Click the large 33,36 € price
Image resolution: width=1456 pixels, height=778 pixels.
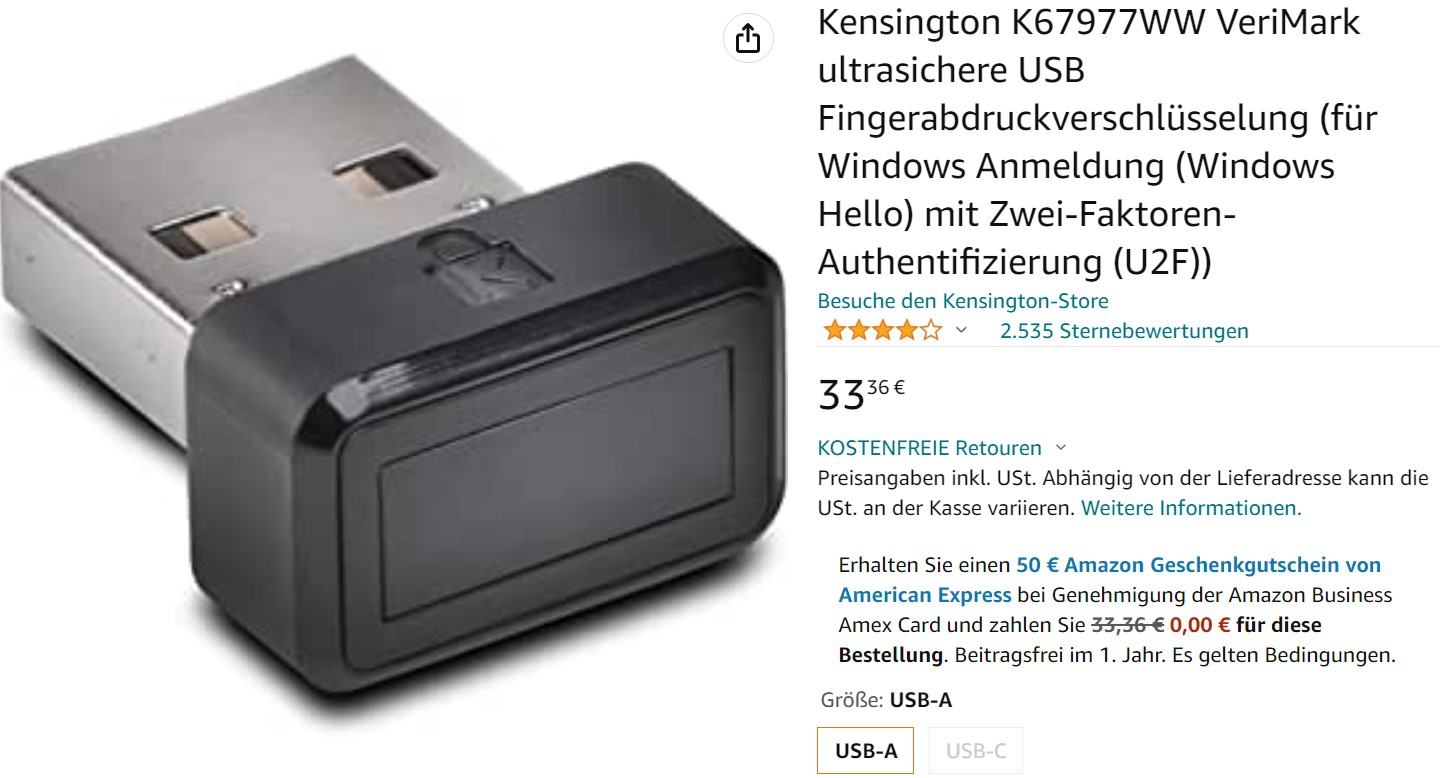click(861, 393)
